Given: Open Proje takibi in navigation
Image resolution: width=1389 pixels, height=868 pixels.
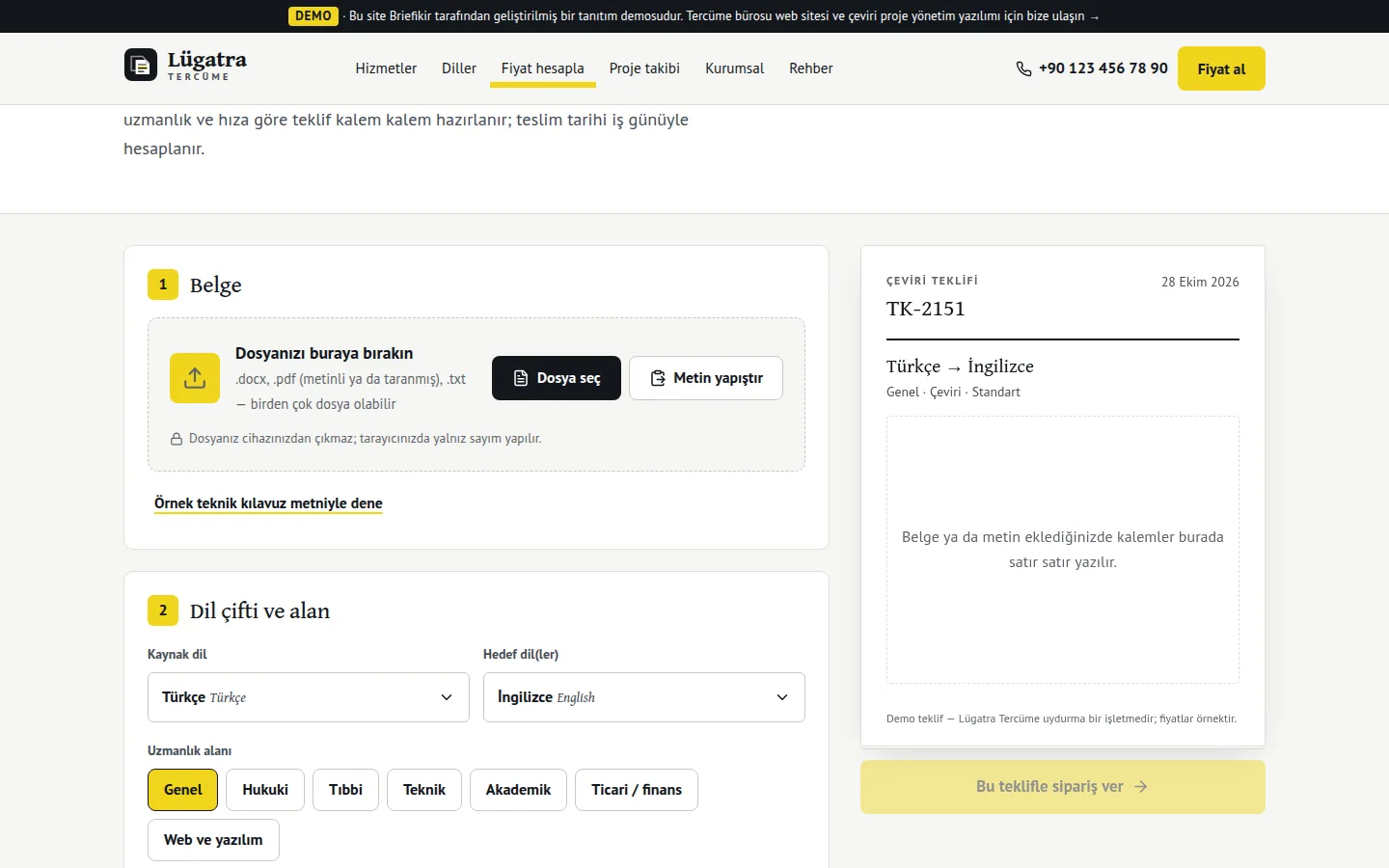Looking at the screenshot, I should click(x=644, y=68).
